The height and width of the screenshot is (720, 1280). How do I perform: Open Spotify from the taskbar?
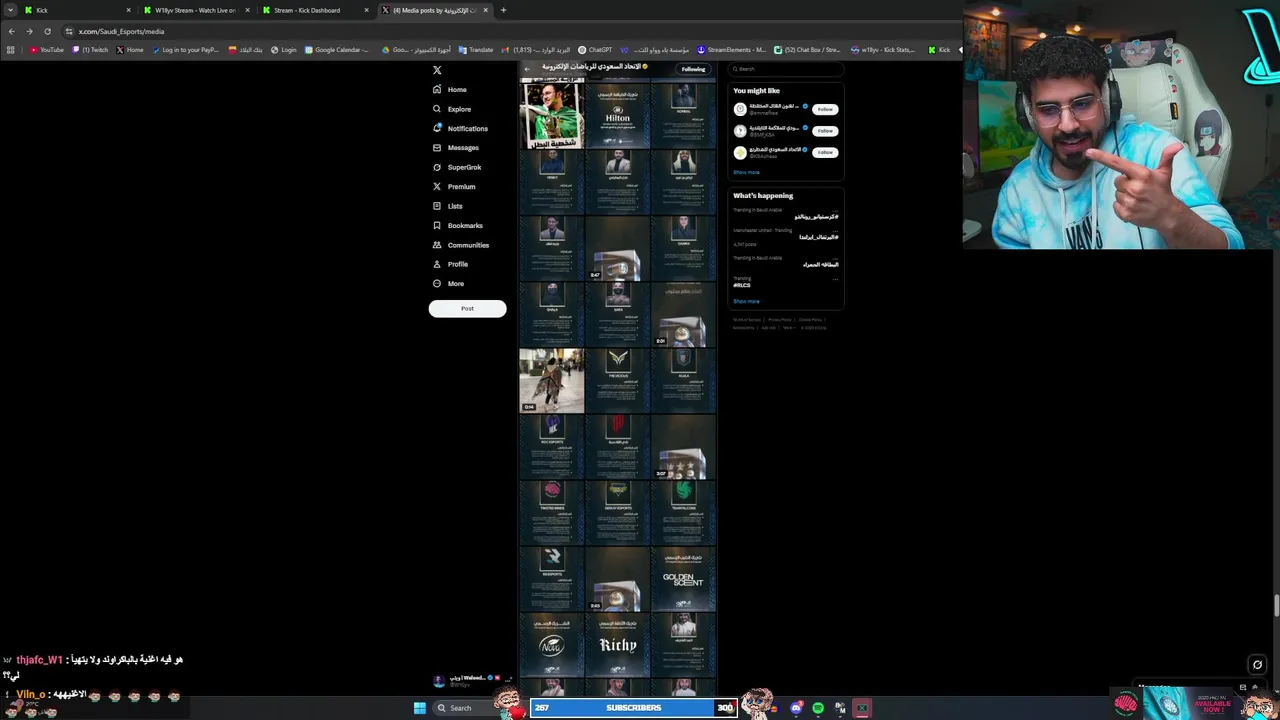point(818,708)
